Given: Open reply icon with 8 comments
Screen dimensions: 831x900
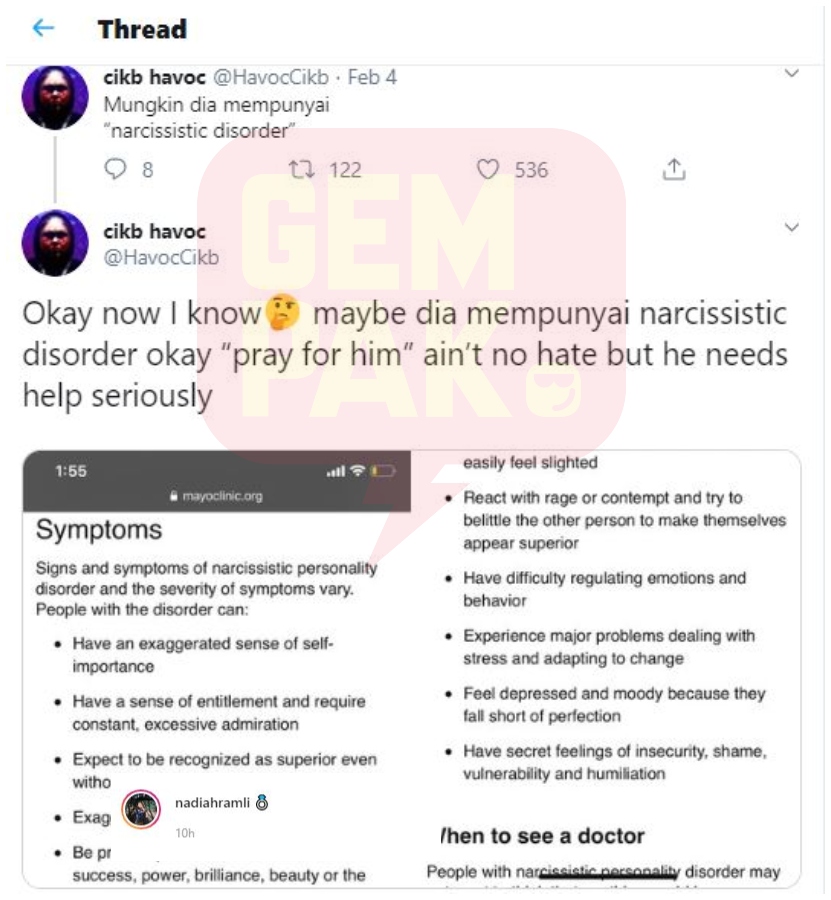Looking at the screenshot, I should coord(115,169).
